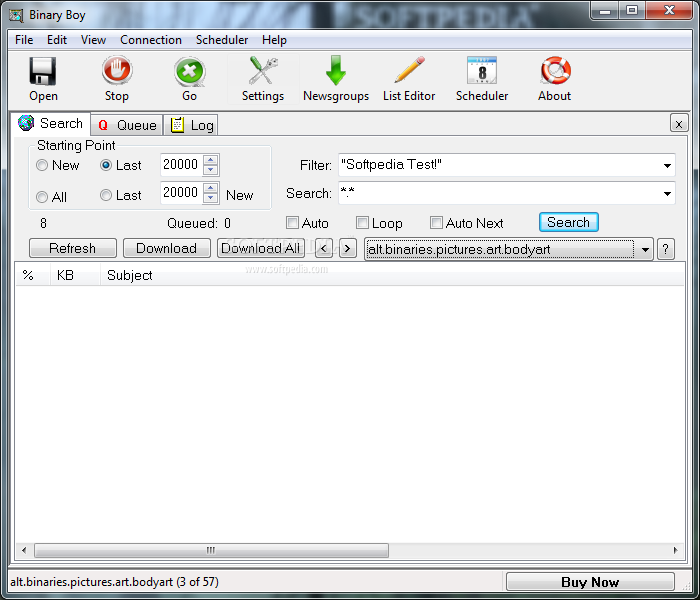
Task: Click the Stop hand icon
Action: (117, 71)
